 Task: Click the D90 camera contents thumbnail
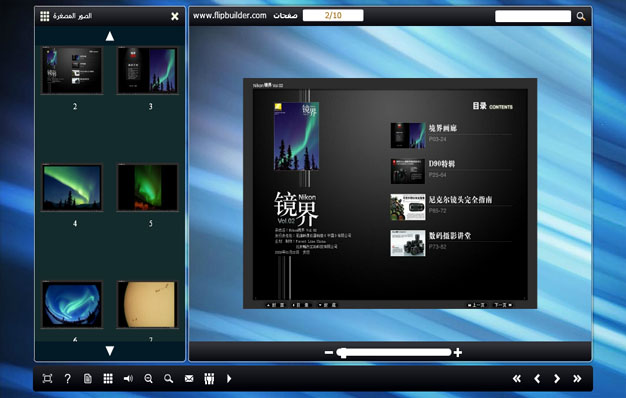[408, 171]
